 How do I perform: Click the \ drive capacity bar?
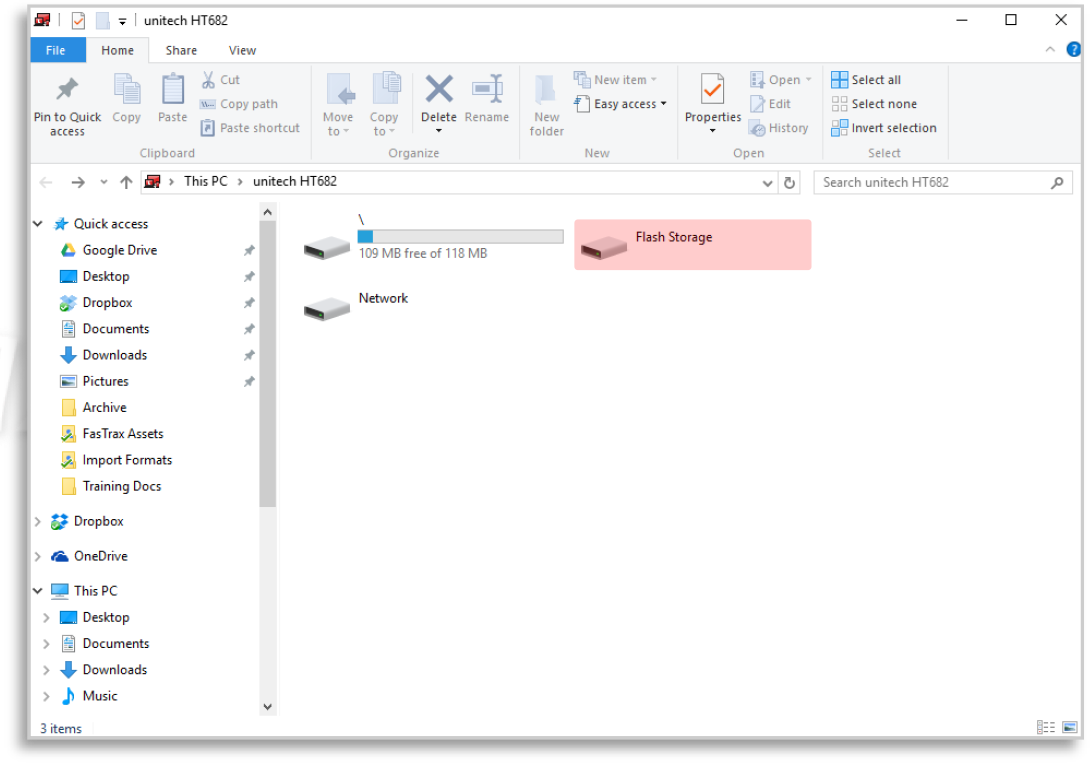pyautogui.click(x=460, y=237)
